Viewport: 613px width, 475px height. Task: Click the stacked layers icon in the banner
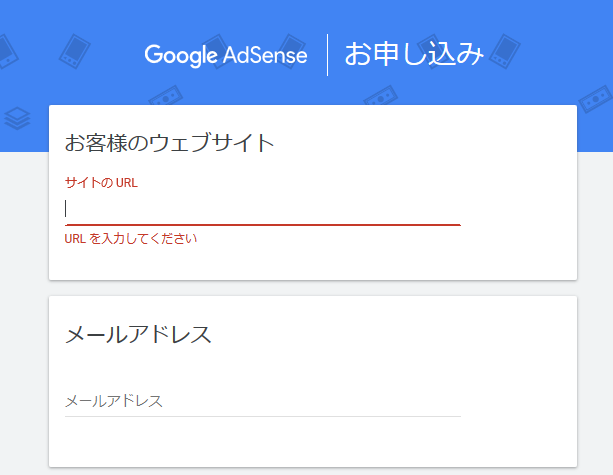pos(16,119)
